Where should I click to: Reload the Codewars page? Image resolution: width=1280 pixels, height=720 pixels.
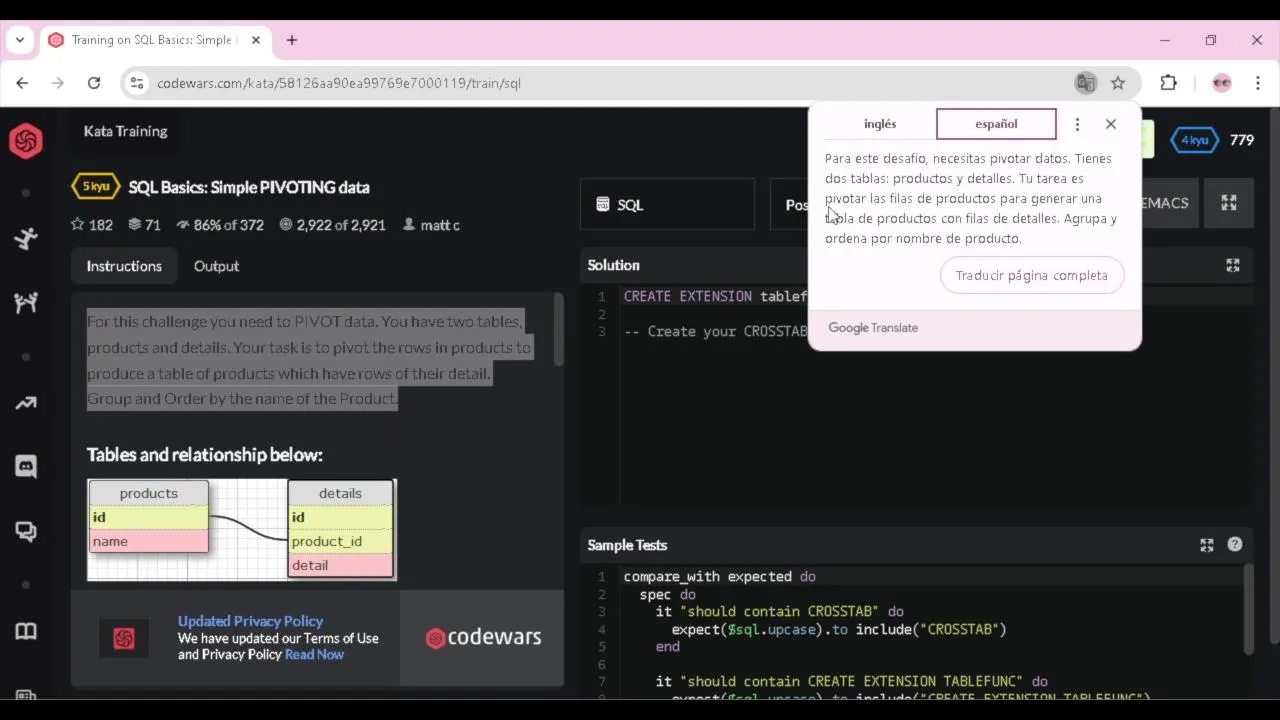pyautogui.click(x=94, y=83)
